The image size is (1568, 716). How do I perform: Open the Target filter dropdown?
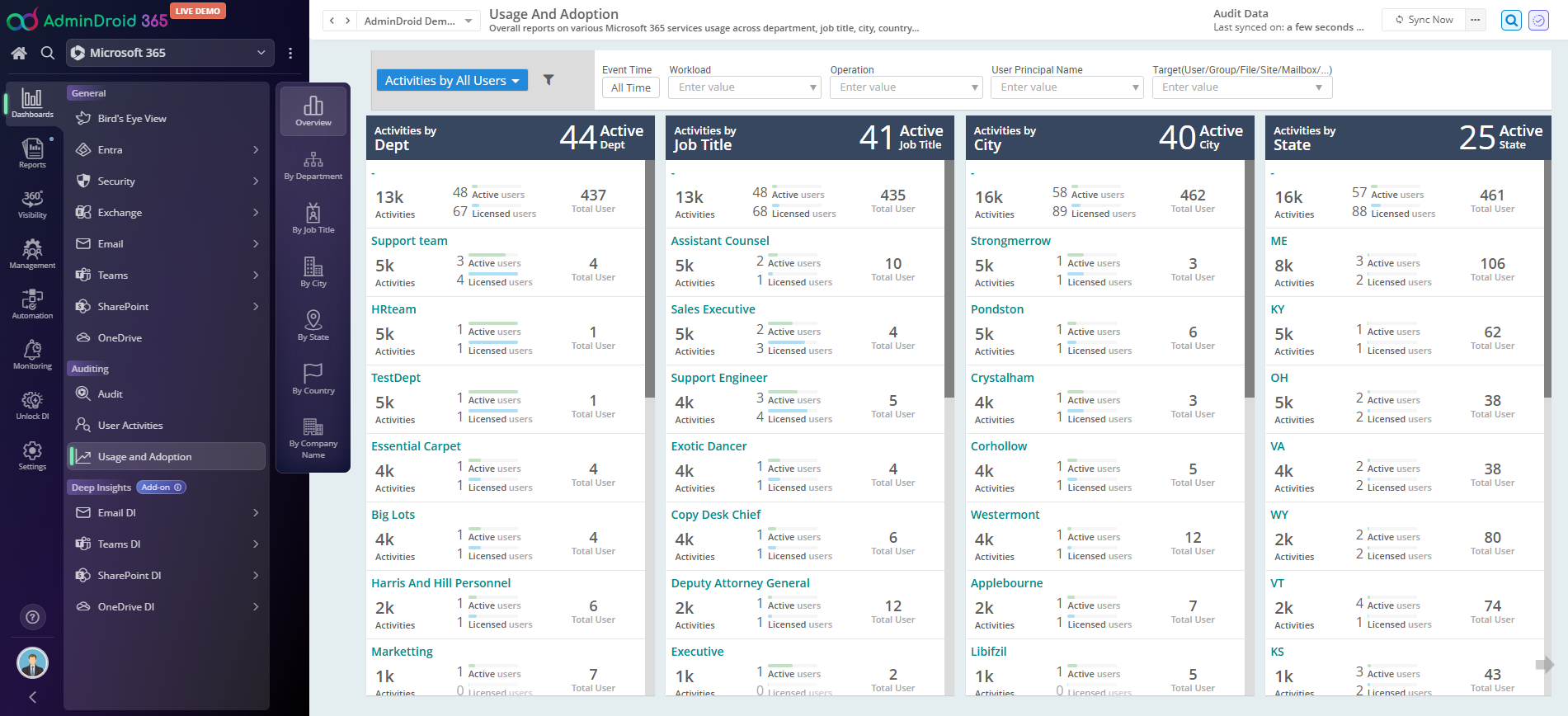point(1242,87)
